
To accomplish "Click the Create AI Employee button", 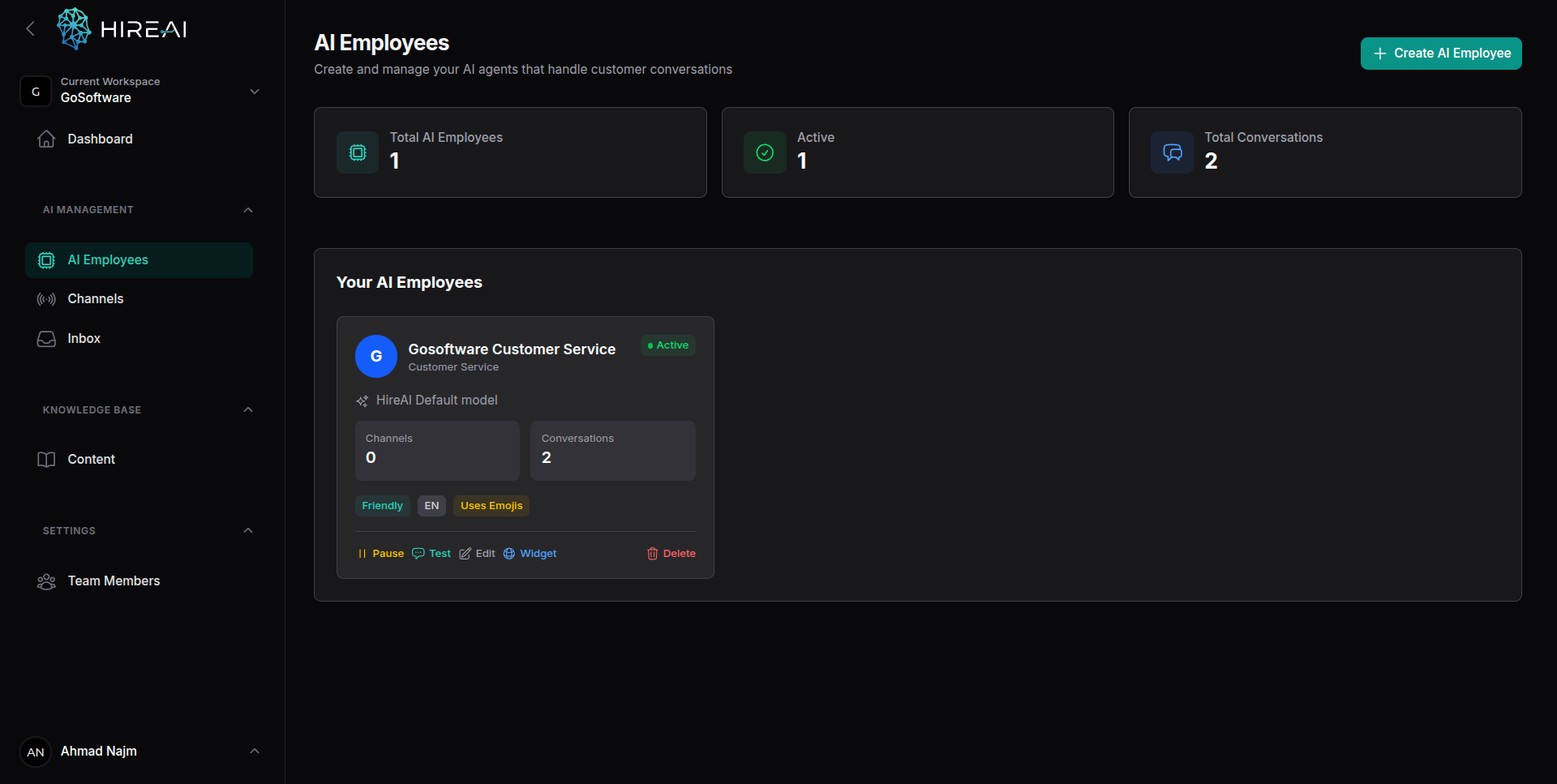I will click(x=1441, y=53).
